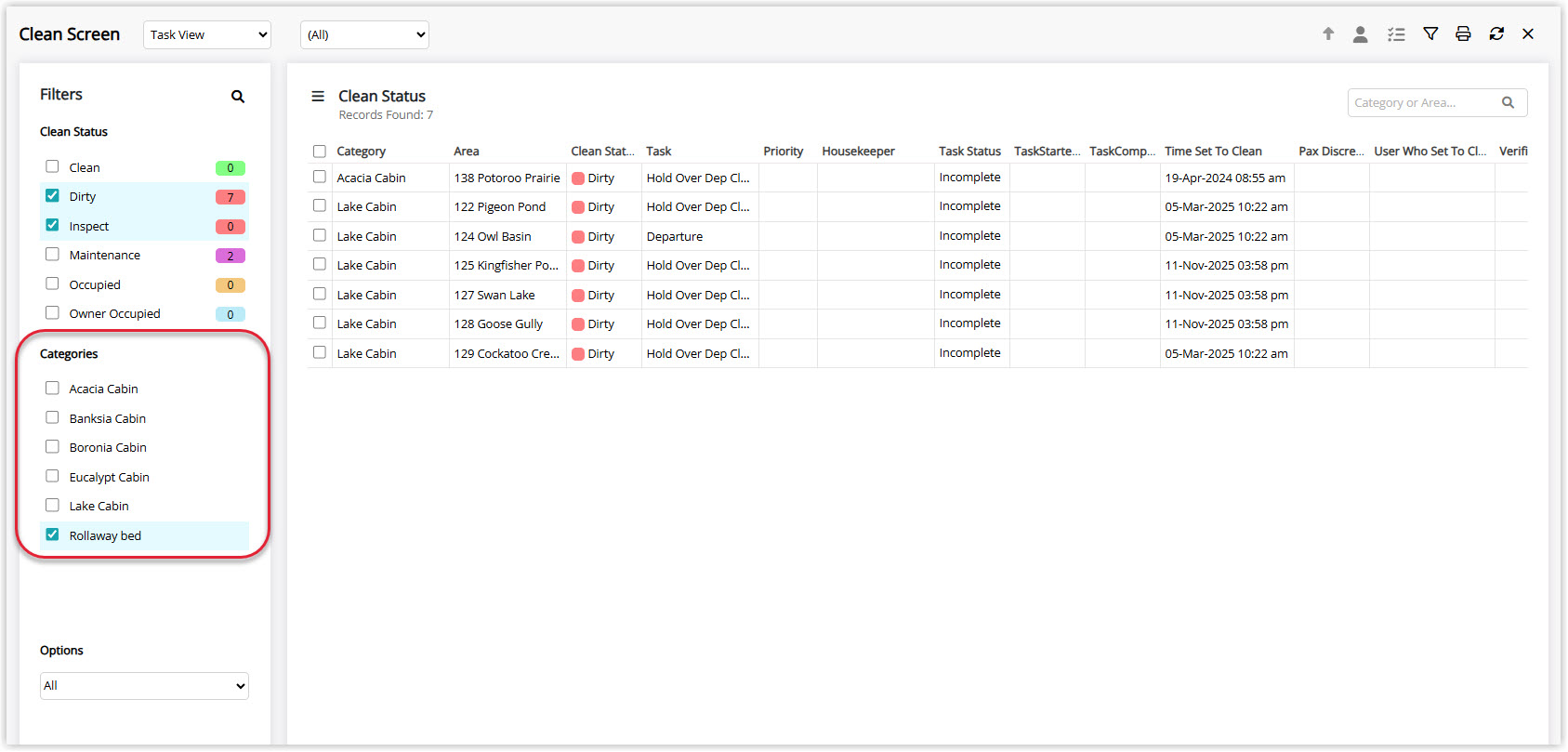
Task: Print the clean screen list
Action: [x=1463, y=34]
